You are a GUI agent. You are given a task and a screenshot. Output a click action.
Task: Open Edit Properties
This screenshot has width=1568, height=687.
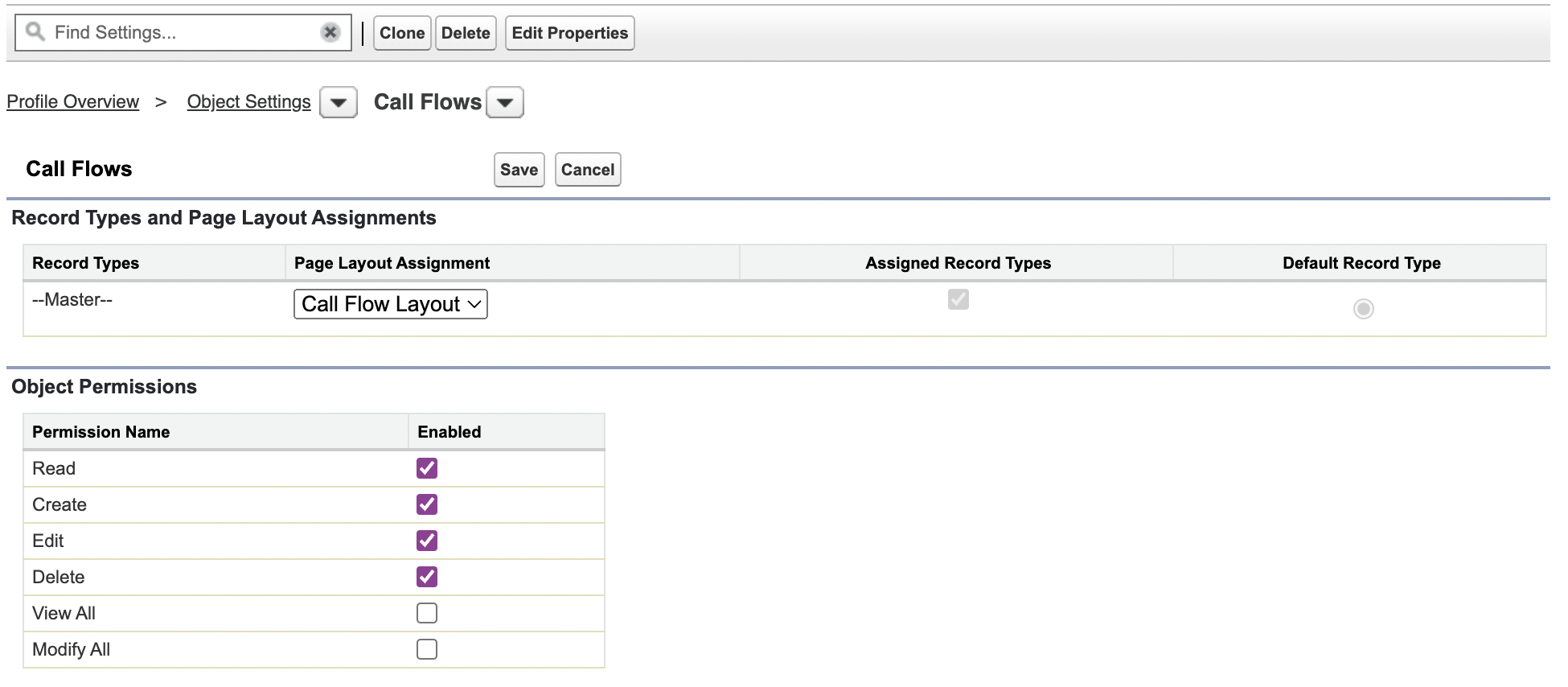569,33
